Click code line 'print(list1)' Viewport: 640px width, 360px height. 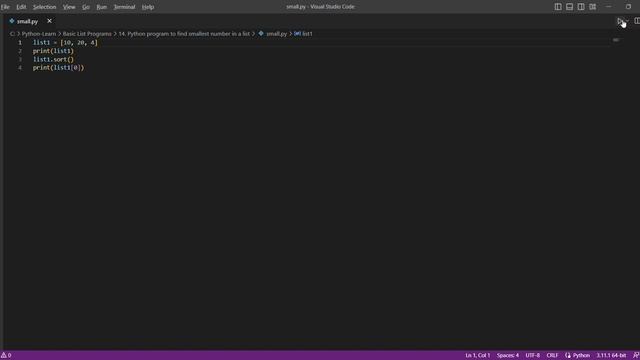click(53, 51)
